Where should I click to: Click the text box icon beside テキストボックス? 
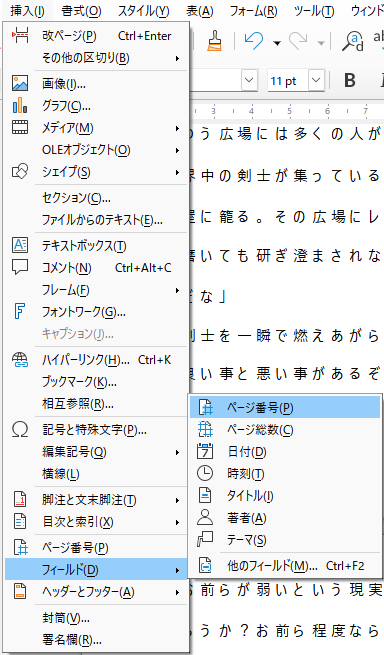pyautogui.click(x=20, y=245)
